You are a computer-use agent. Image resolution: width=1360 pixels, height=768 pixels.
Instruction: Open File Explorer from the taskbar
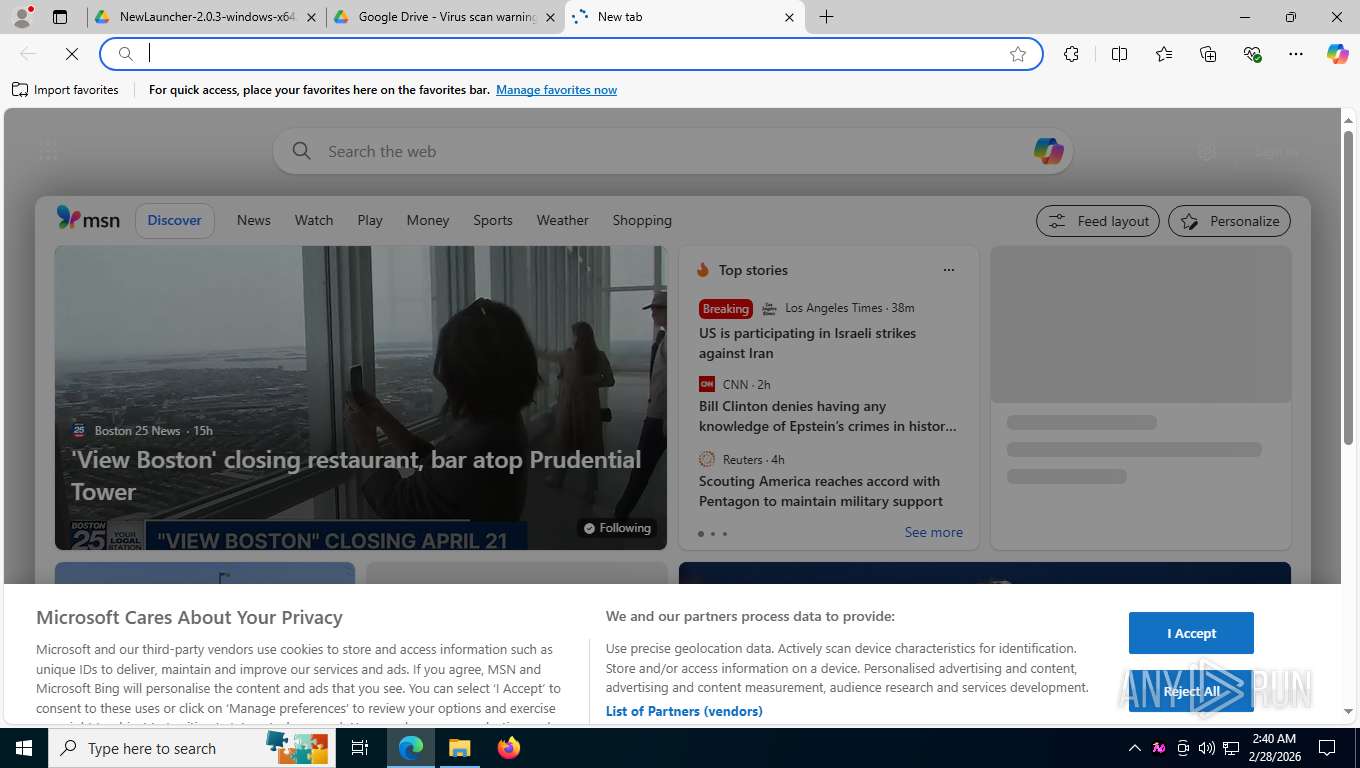[x=459, y=748]
